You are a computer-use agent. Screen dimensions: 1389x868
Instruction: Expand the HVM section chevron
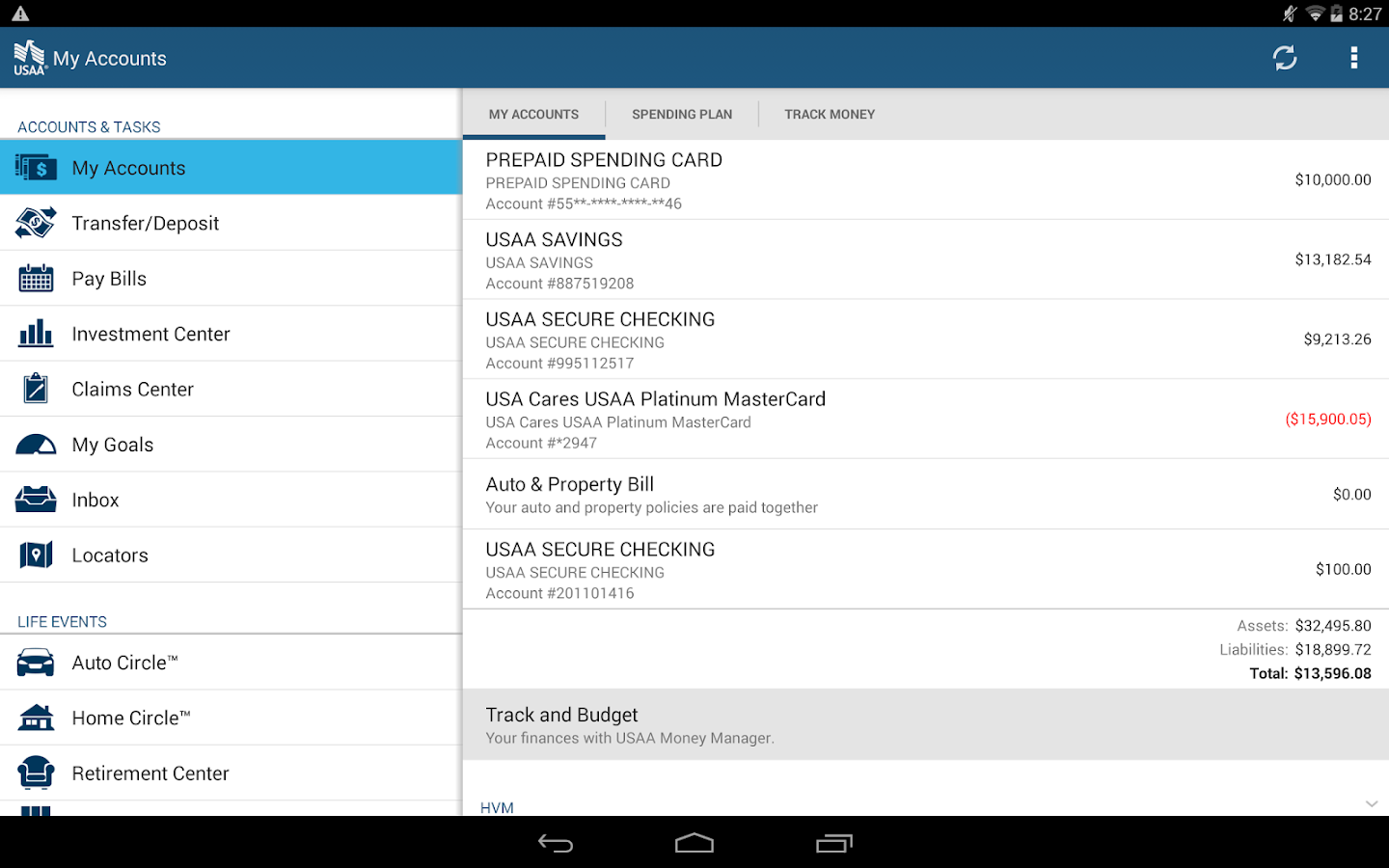pos(1371,804)
